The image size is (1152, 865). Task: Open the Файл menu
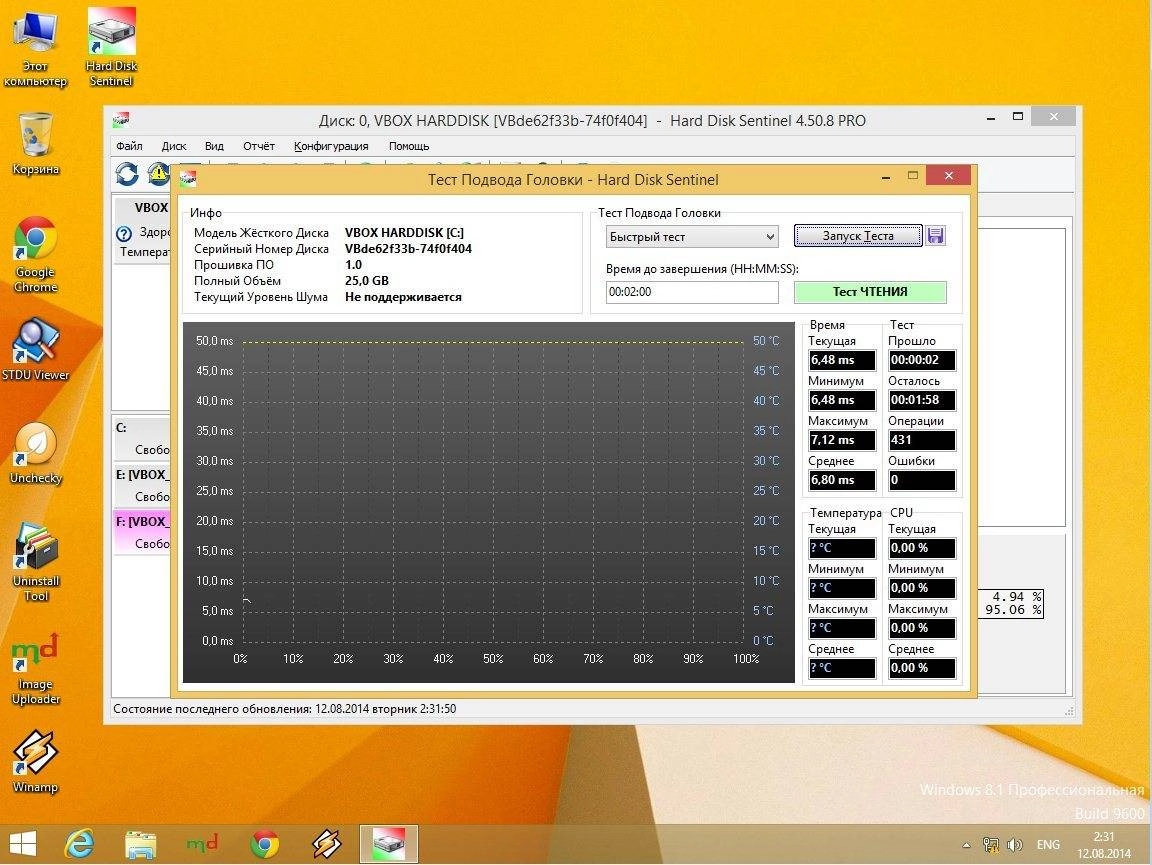129,146
